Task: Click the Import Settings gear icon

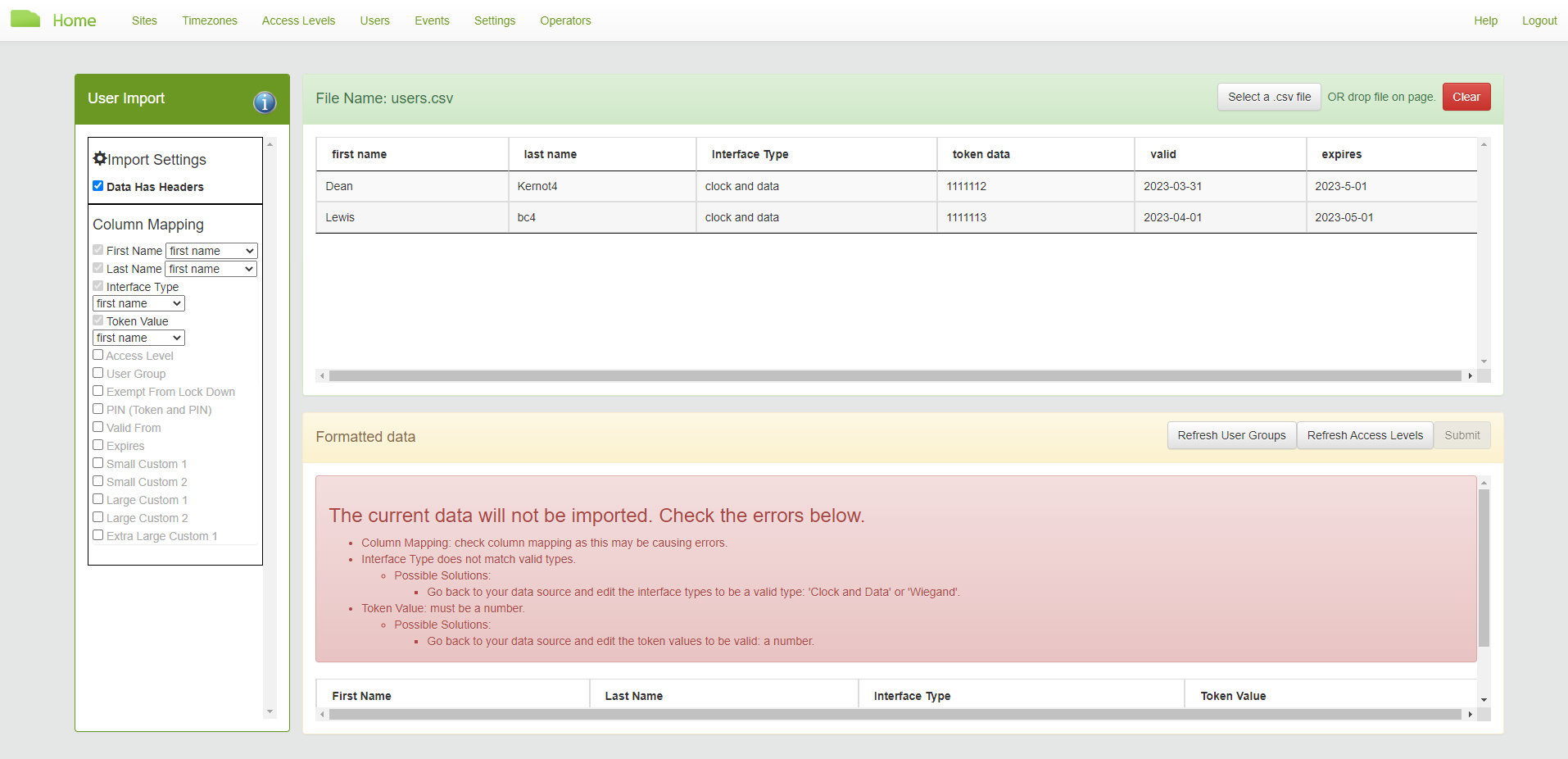Action: pyautogui.click(x=99, y=157)
